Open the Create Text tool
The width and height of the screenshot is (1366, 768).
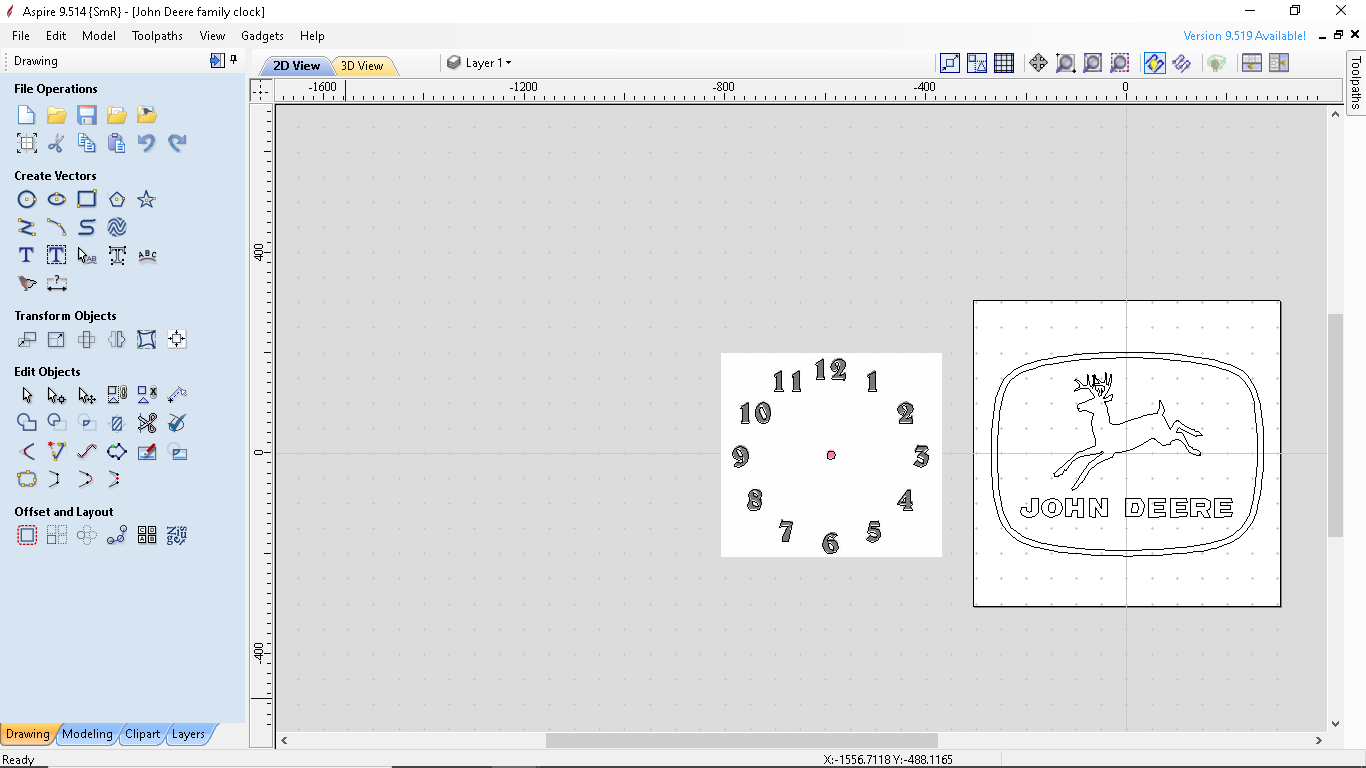click(26, 255)
